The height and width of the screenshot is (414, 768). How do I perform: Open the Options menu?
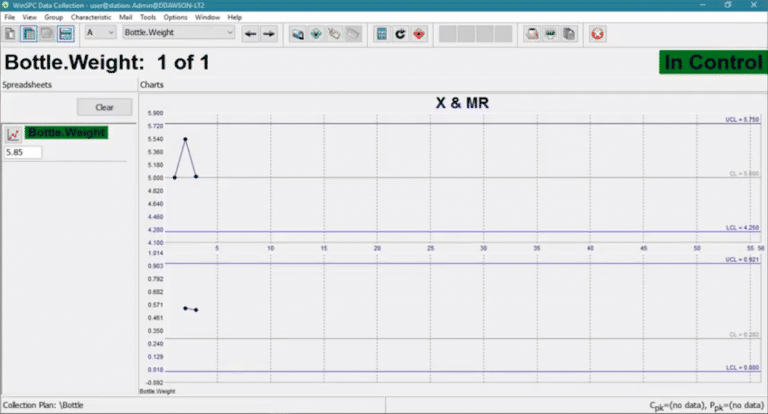point(175,17)
